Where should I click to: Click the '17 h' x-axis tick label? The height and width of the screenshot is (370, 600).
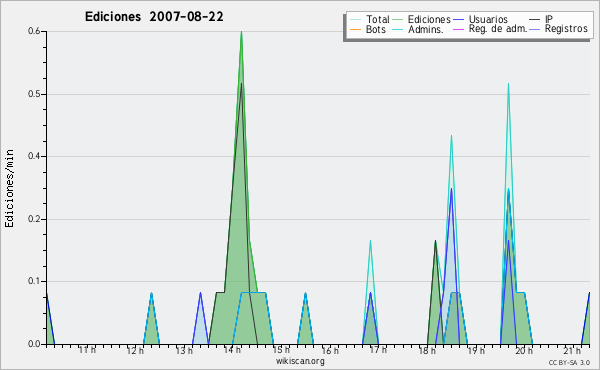tap(378, 350)
